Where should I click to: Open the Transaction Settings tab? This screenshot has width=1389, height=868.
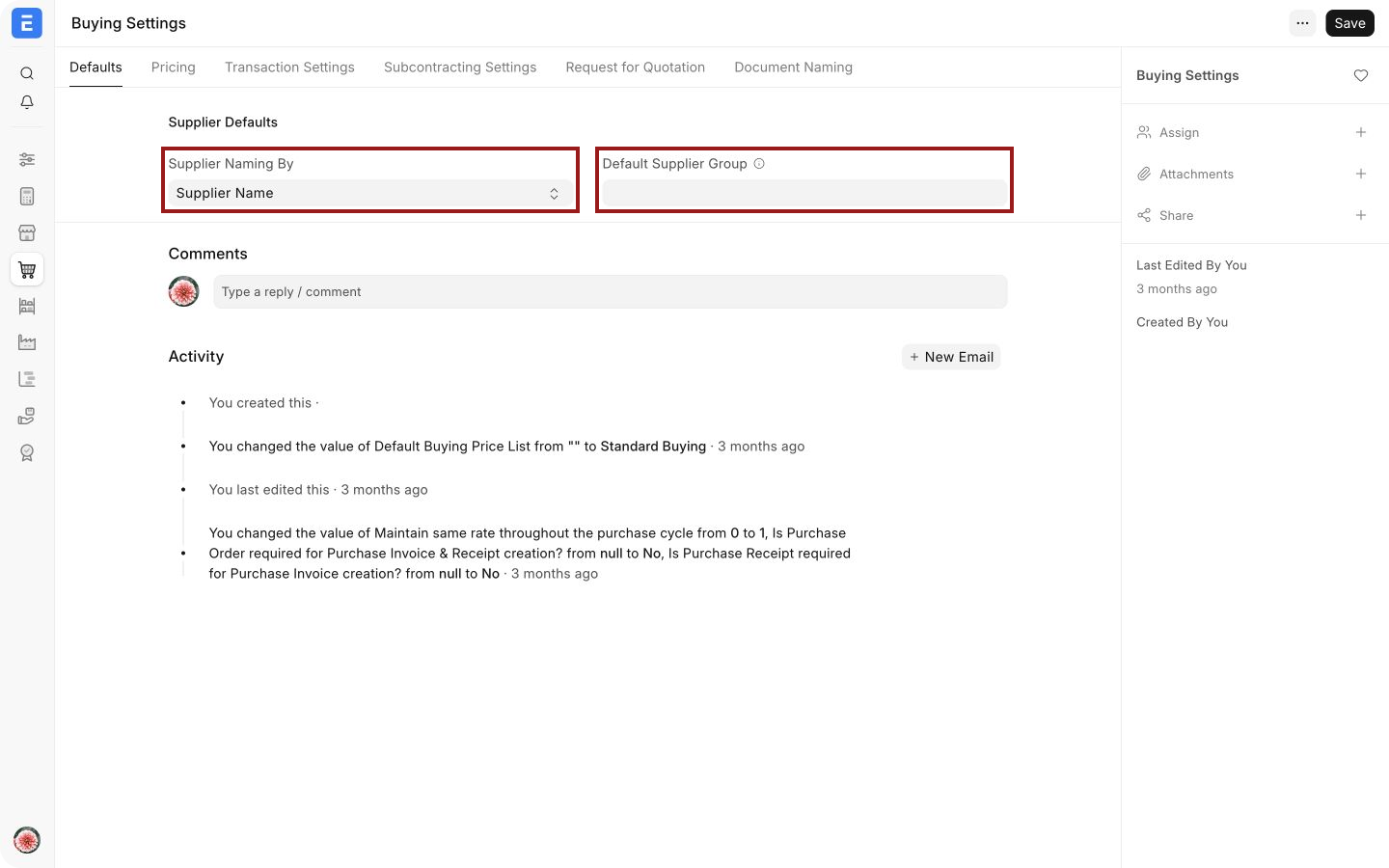point(289,68)
